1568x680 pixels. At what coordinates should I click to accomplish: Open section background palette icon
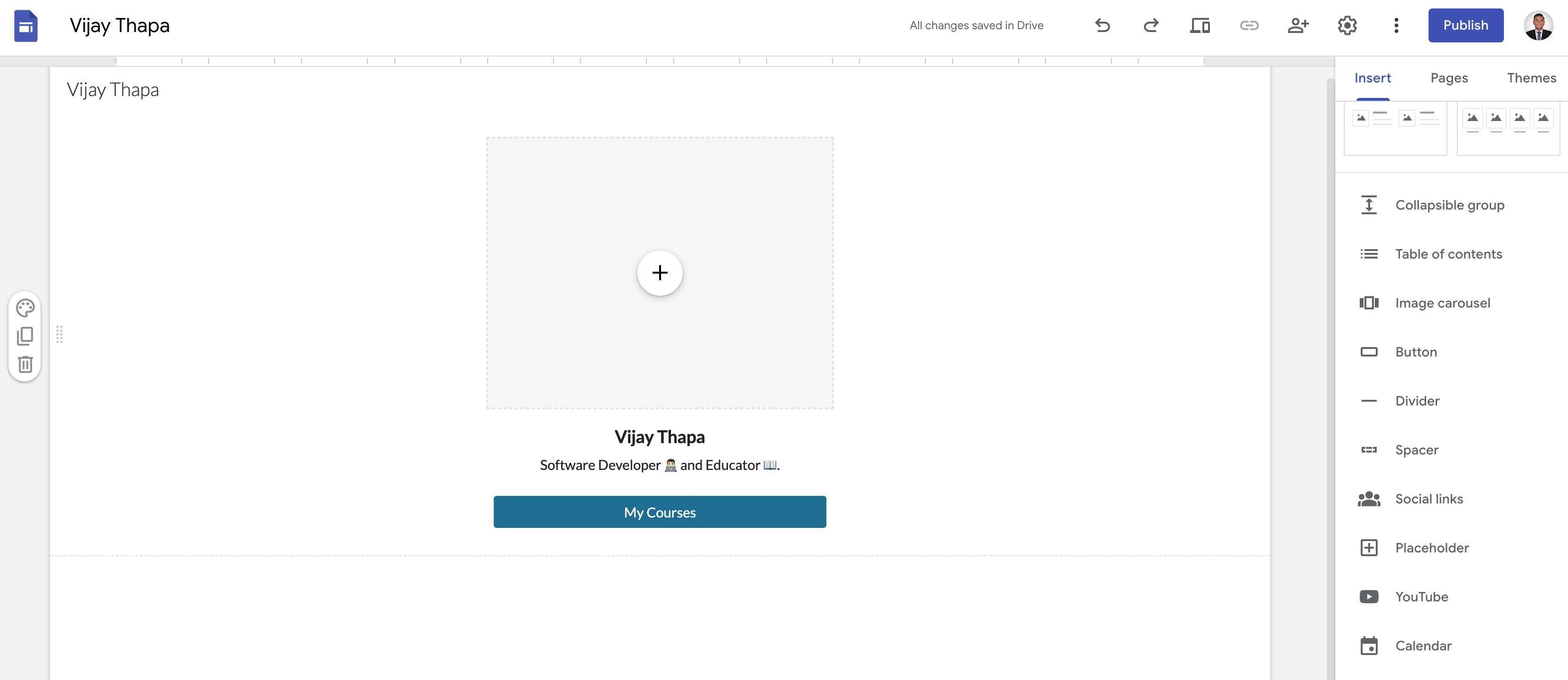point(25,308)
